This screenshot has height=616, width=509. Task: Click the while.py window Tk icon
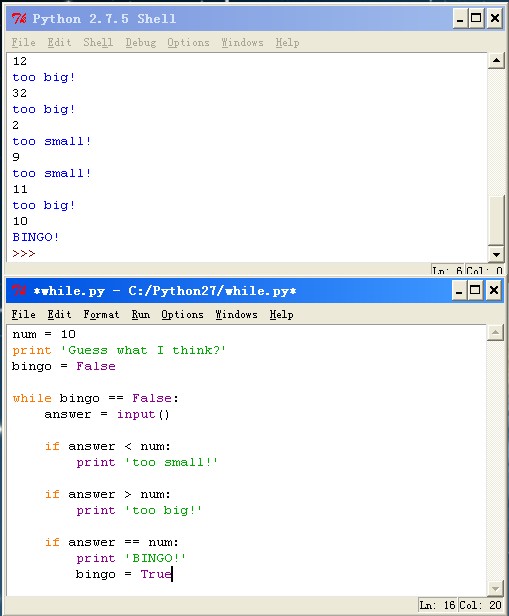tap(18, 291)
